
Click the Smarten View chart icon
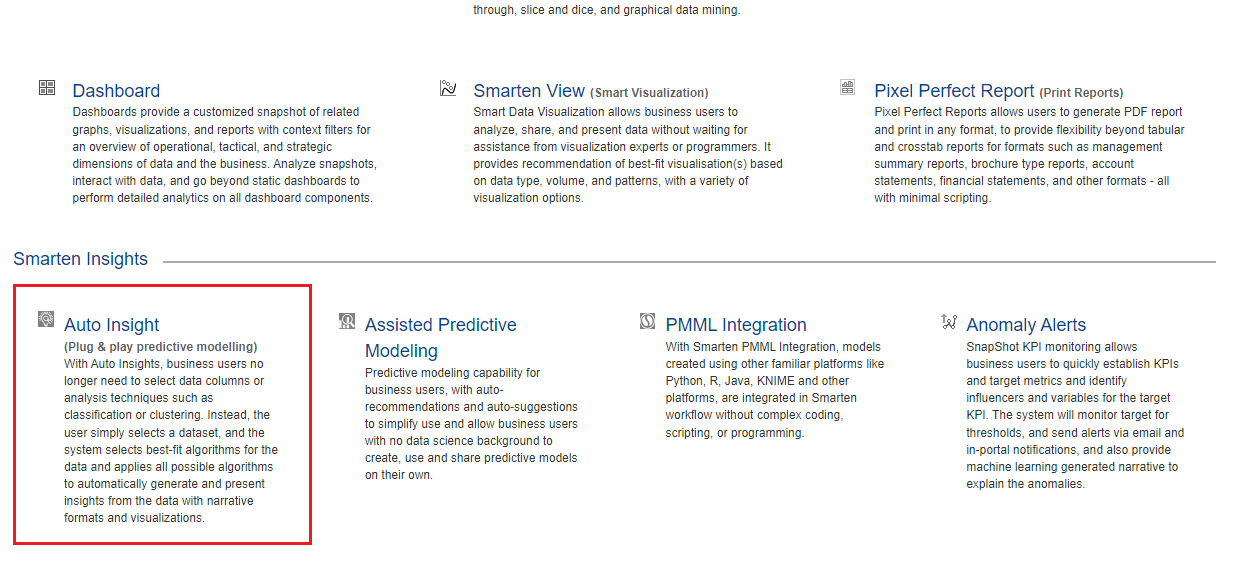448,88
